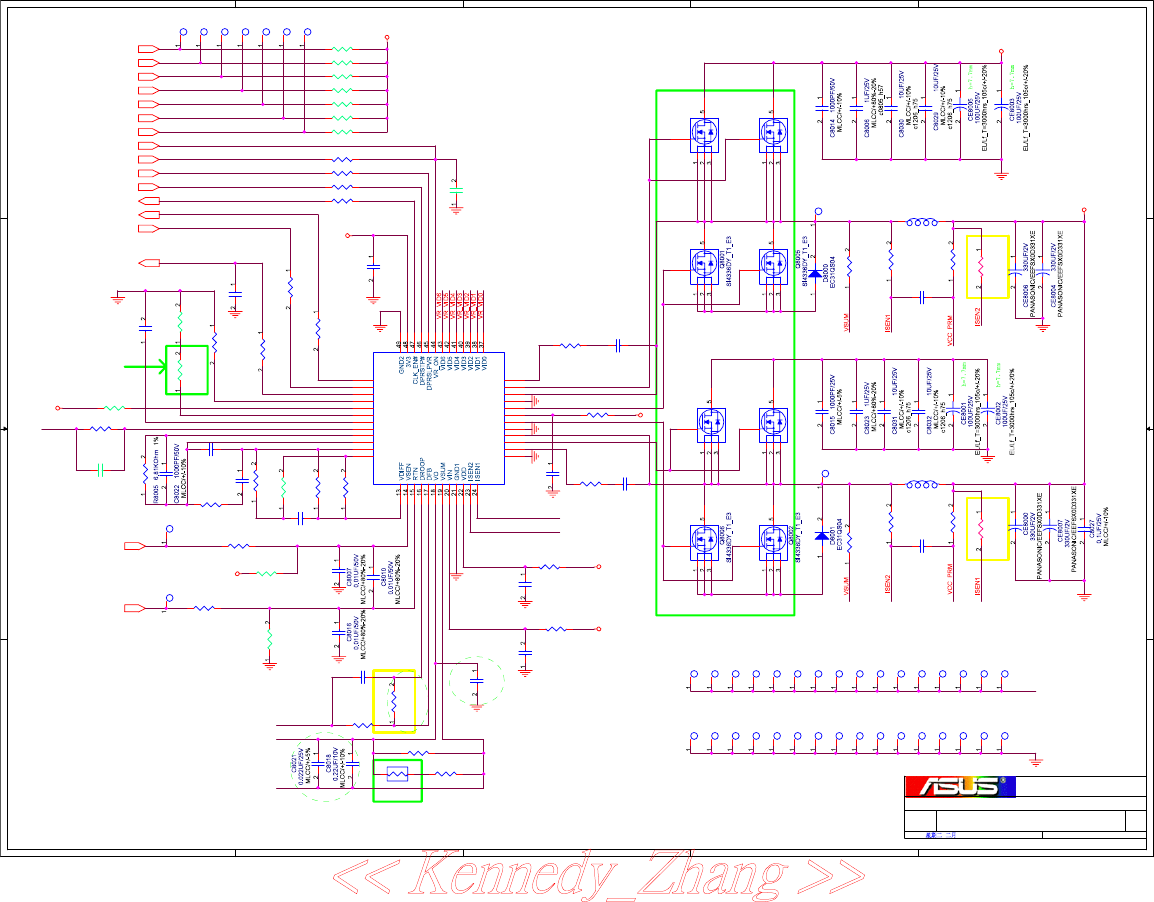
Task: Select the C8007 capacitor symbol
Action: (x=339, y=572)
